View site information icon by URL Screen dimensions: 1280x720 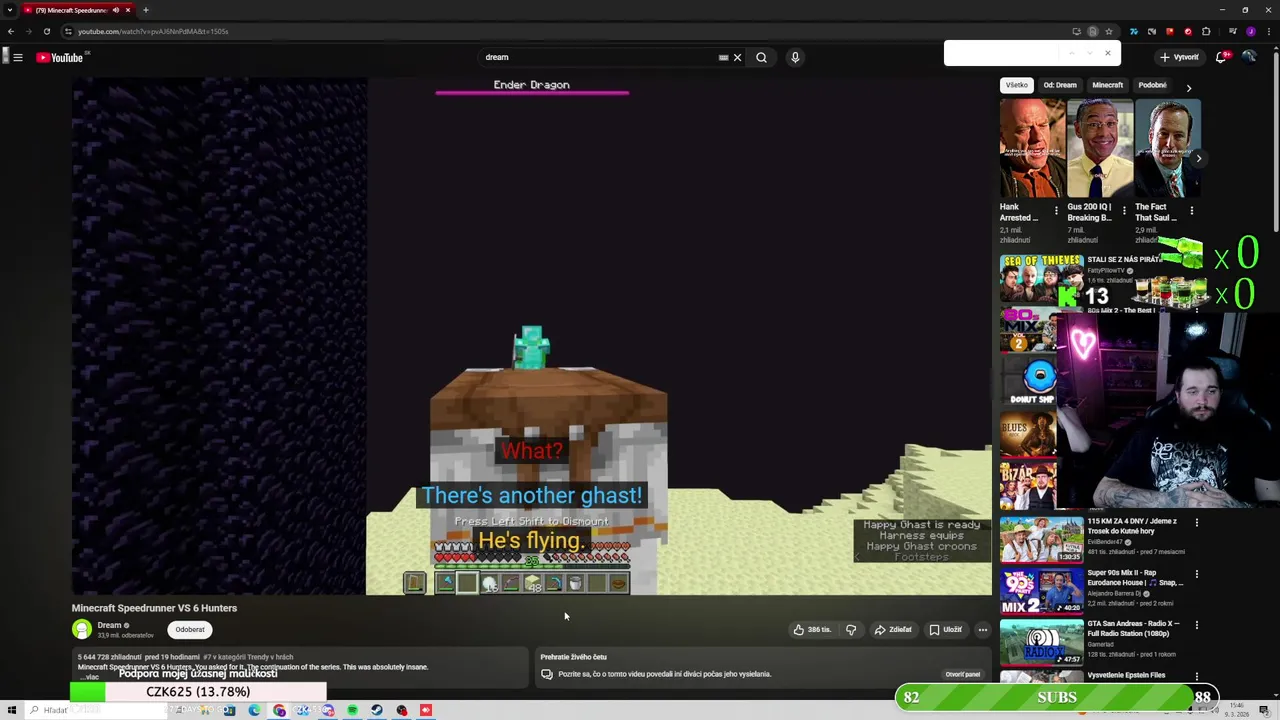point(68,31)
